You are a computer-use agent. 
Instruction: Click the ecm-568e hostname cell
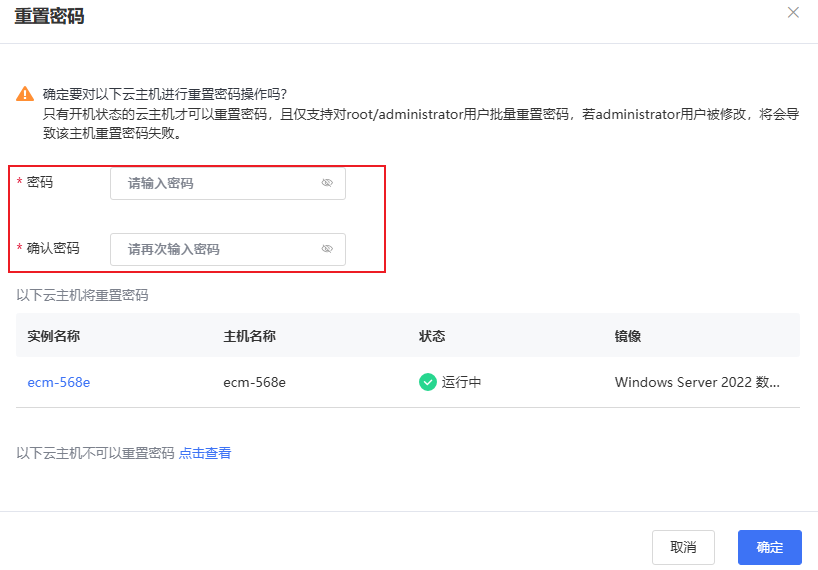coord(255,382)
